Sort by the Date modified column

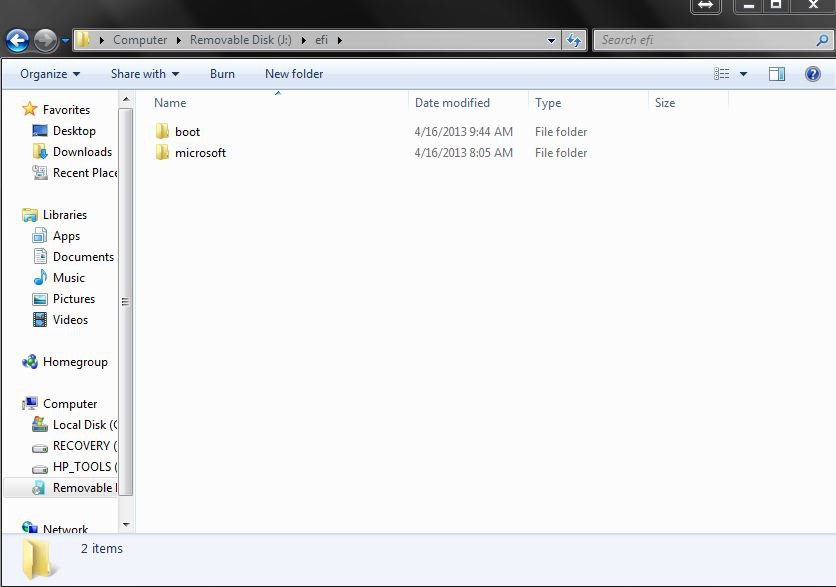[x=453, y=103]
